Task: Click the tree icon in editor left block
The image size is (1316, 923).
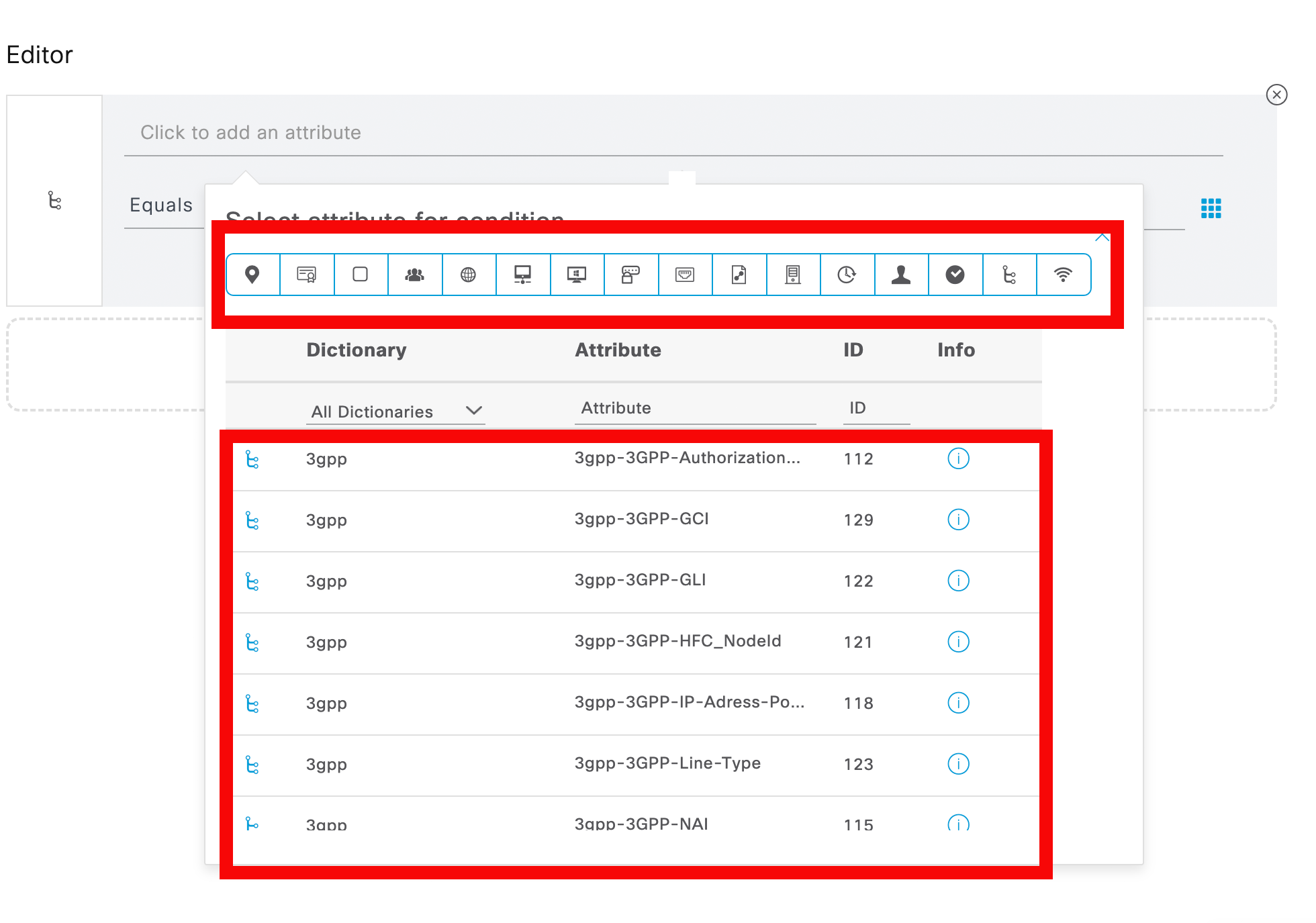Action: pyautogui.click(x=55, y=201)
